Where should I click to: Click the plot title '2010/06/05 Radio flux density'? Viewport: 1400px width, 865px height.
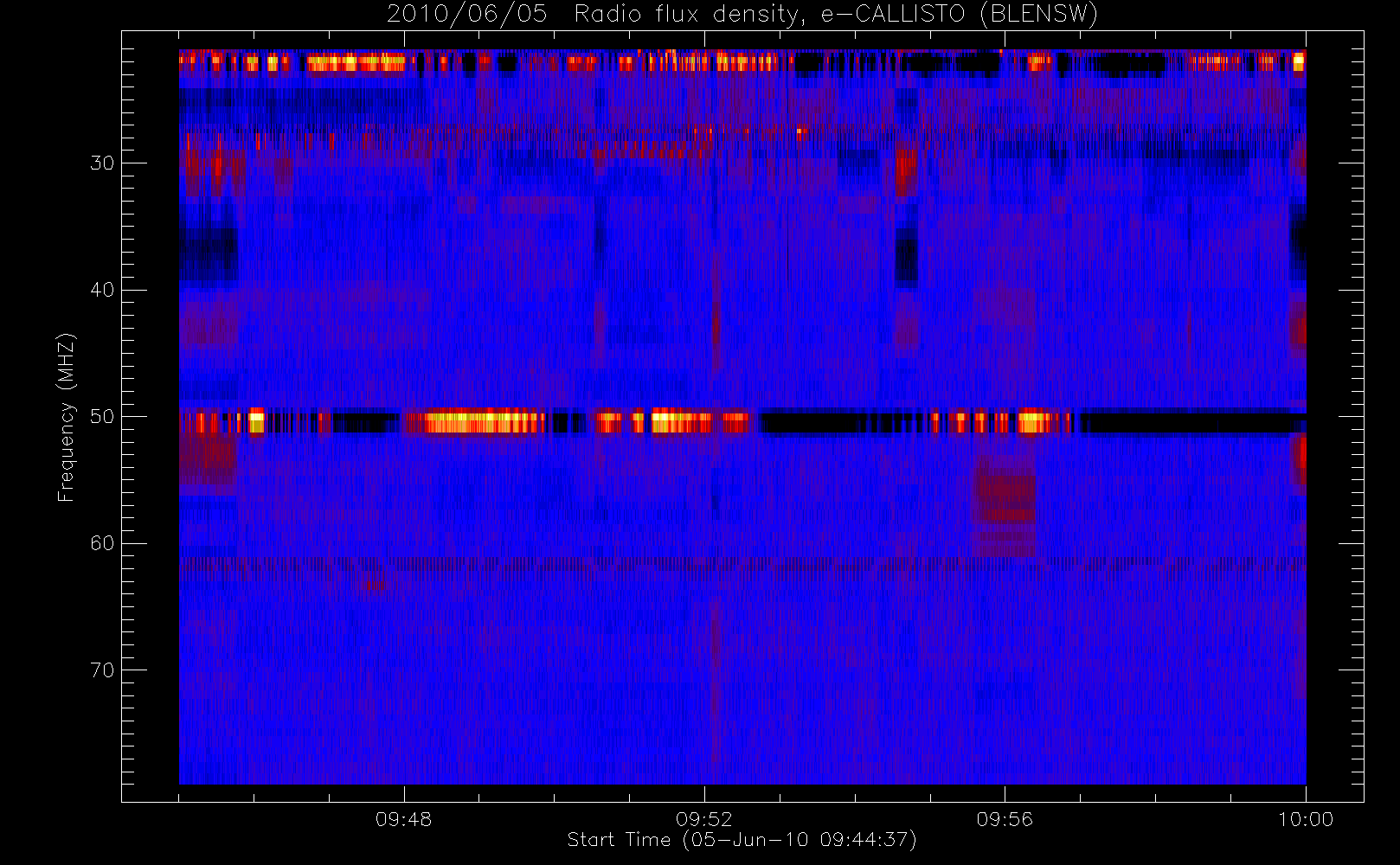point(742,15)
